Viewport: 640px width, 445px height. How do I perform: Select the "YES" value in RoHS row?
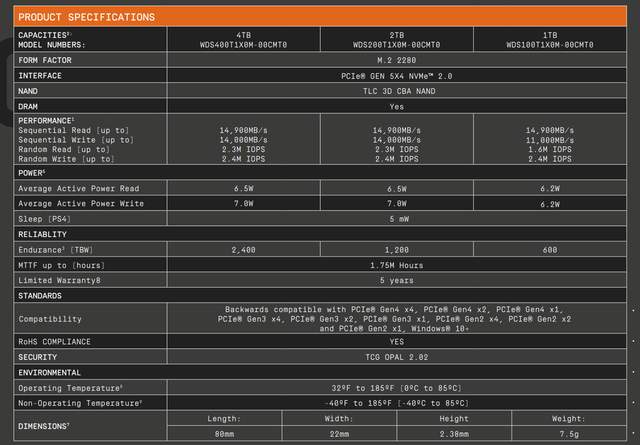tap(396, 342)
